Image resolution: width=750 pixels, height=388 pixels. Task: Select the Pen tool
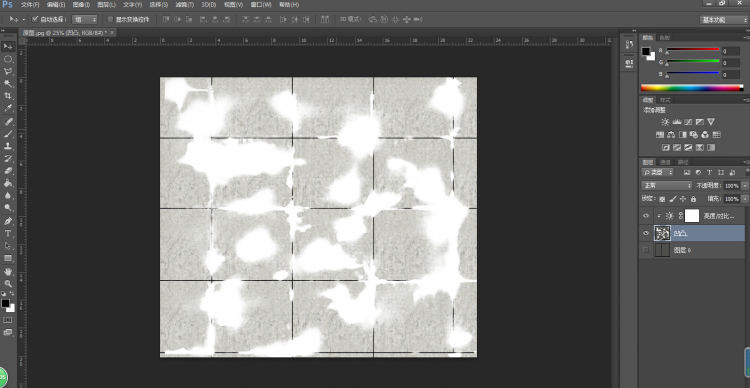[x=8, y=221]
